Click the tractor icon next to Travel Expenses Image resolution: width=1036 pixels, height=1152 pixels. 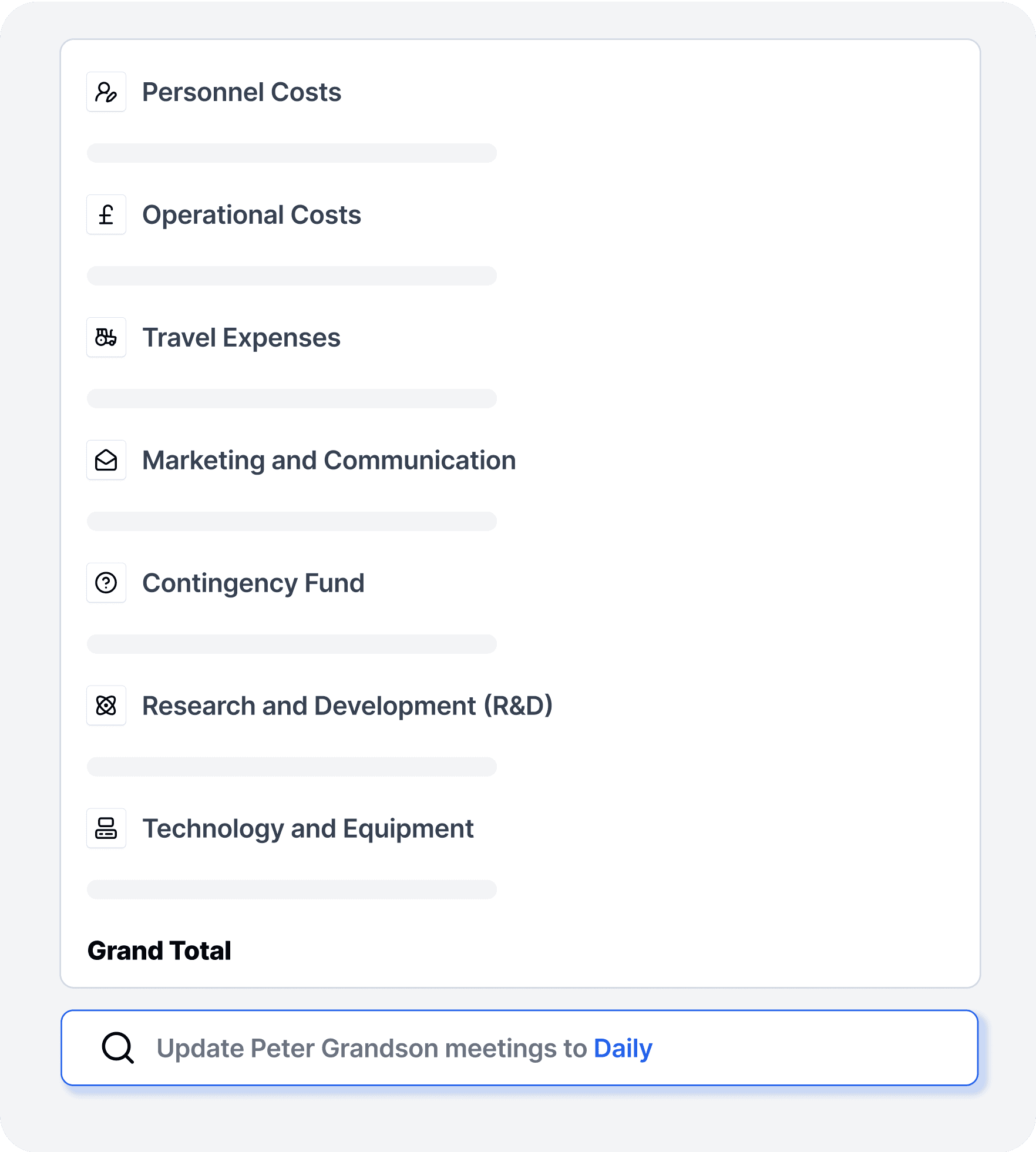click(106, 338)
